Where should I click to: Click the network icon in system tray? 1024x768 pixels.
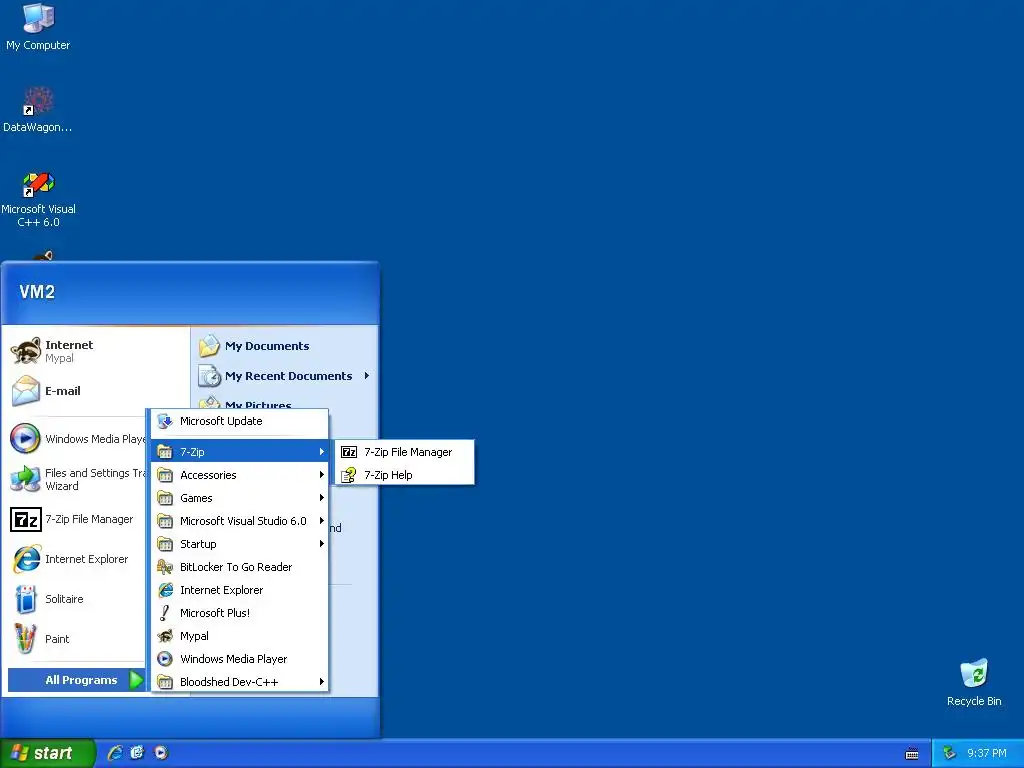coord(950,753)
